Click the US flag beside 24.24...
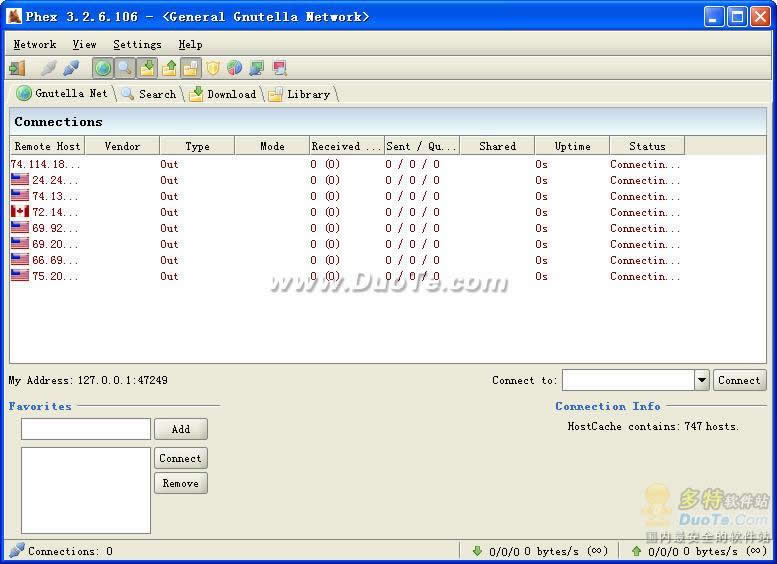 20,179
